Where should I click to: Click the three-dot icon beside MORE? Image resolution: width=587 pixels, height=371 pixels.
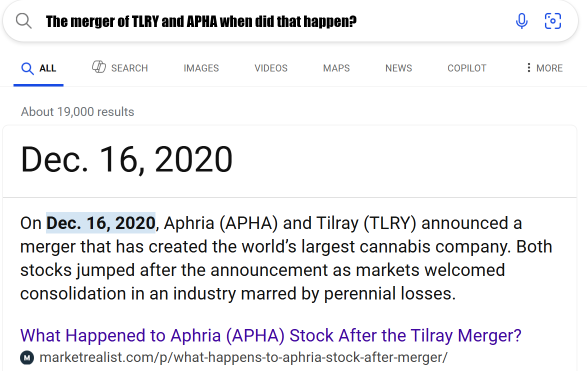[529, 68]
